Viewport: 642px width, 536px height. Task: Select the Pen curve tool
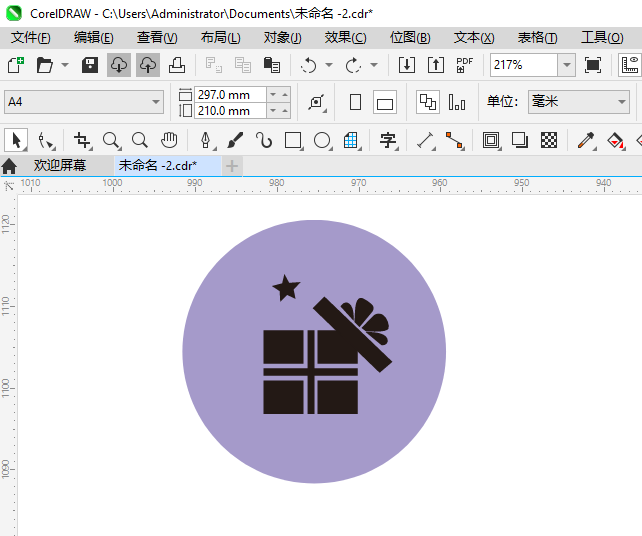click(206, 140)
